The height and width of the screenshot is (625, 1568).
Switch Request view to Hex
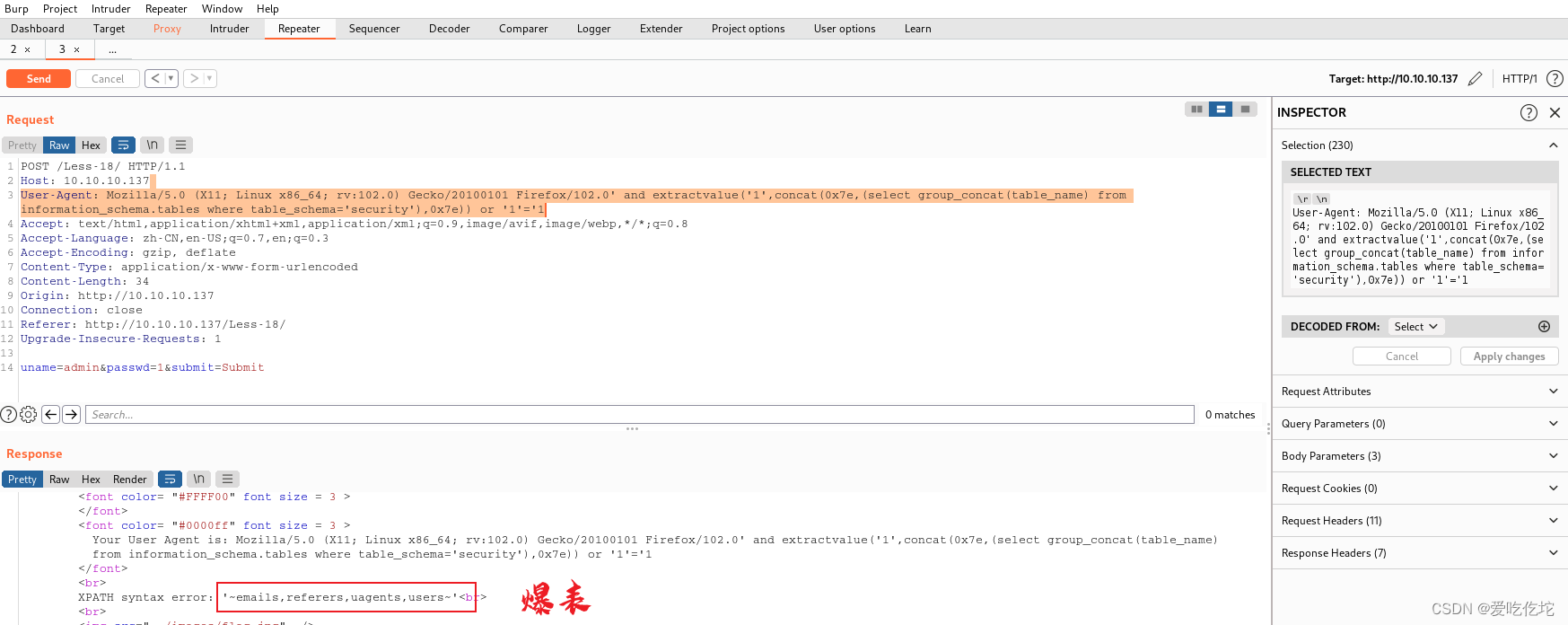click(x=91, y=145)
